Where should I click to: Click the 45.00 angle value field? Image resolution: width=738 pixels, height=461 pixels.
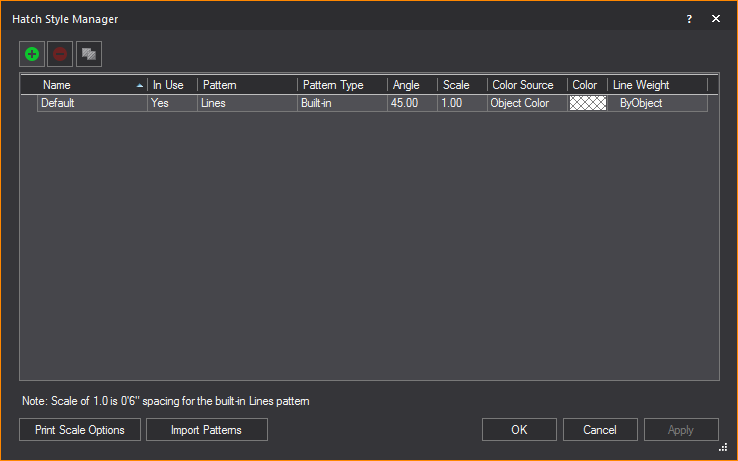click(411, 103)
